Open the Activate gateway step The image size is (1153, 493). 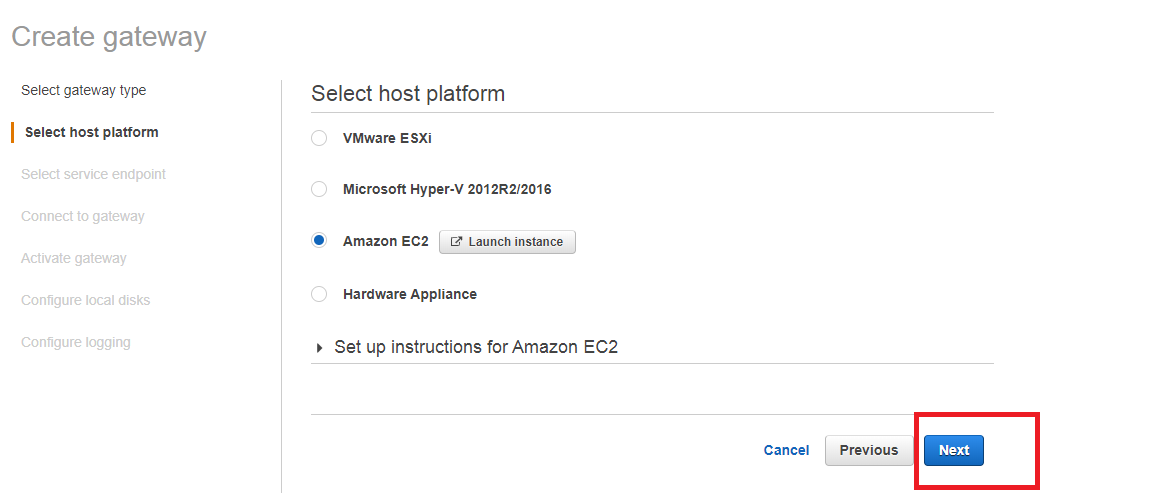click(x=73, y=258)
